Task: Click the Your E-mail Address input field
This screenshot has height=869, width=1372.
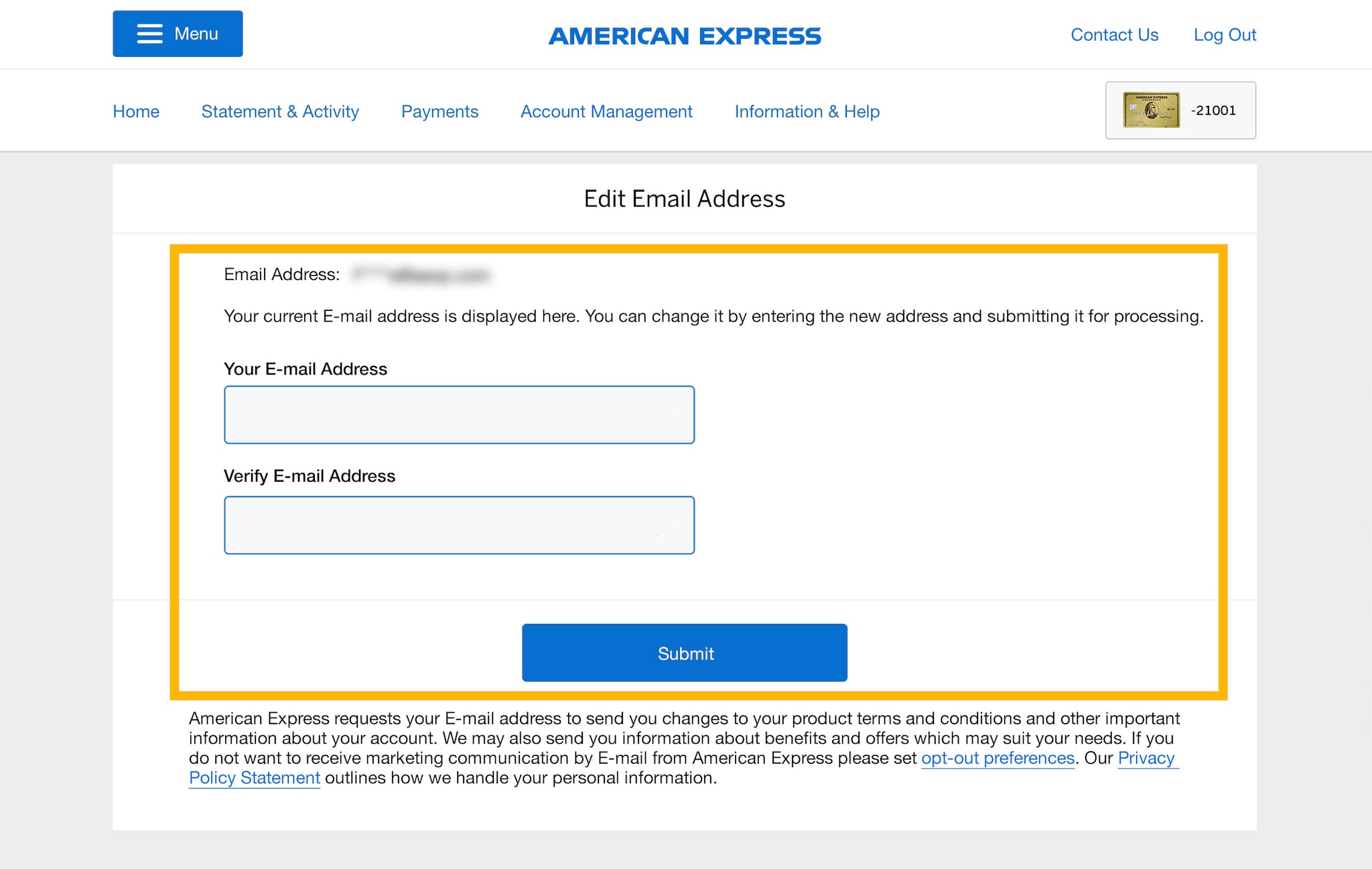Action: (x=459, y=414)
